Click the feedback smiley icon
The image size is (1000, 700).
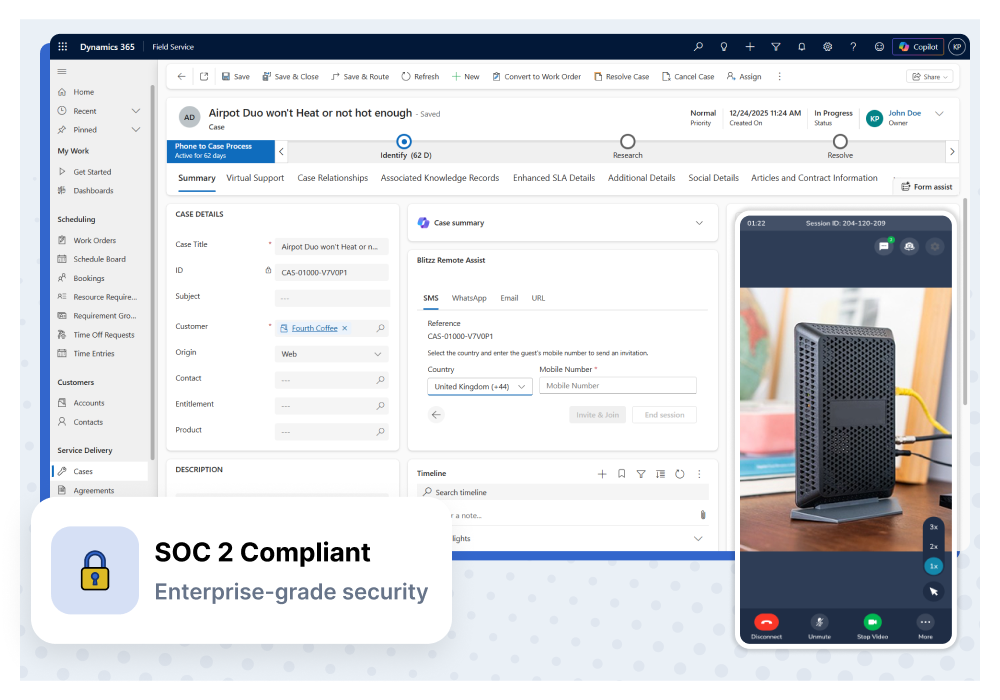(x=879, y=47)
